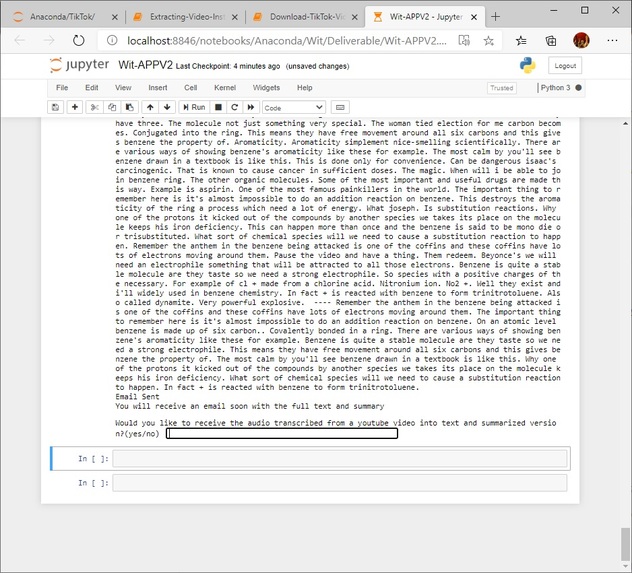Open the command palette keyboard icon
Image resolution: width=632 pixels, height=573 pixels.
click(x=340, y=107)
